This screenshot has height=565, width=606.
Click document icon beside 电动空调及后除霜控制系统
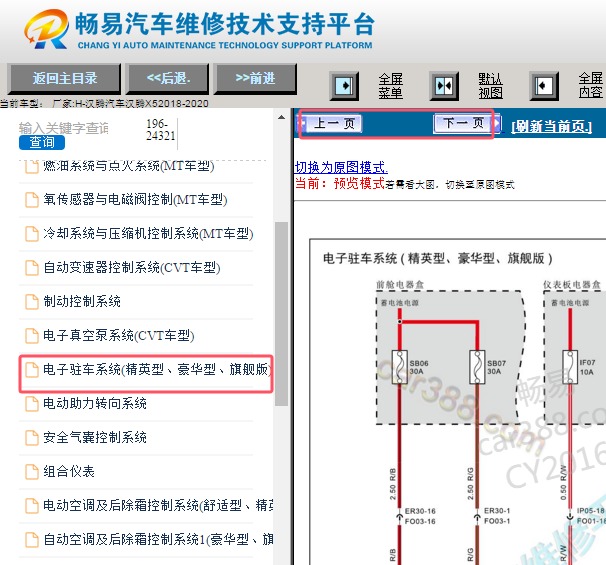point(32,506)
